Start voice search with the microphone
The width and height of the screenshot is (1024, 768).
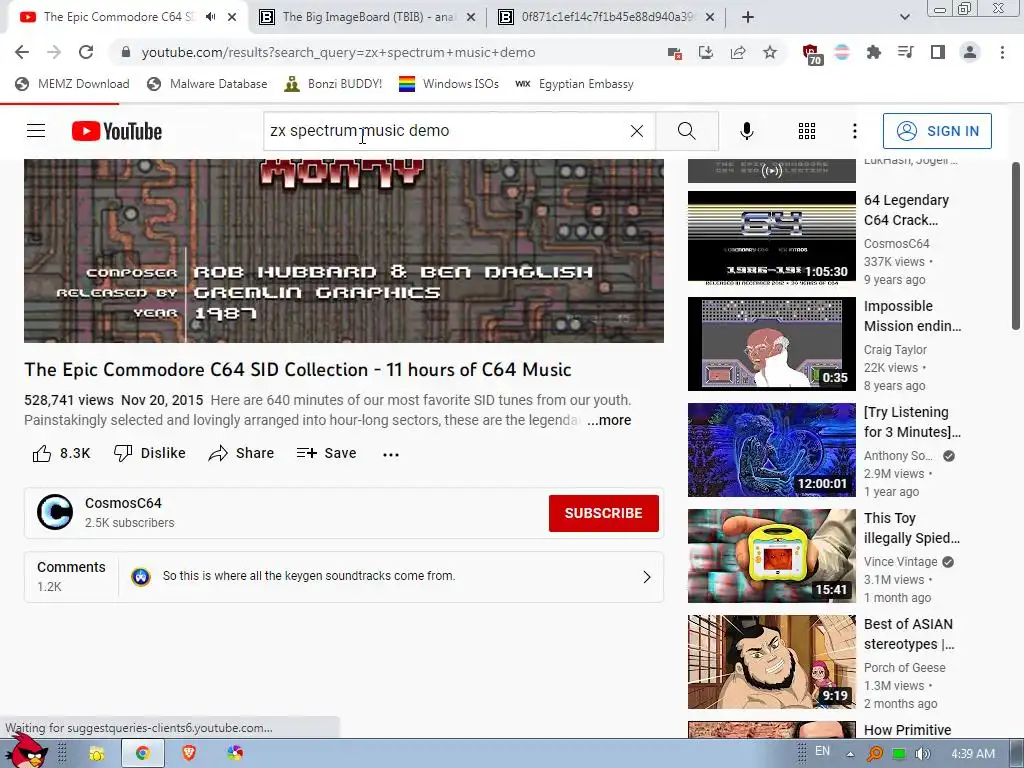point(746,131)
